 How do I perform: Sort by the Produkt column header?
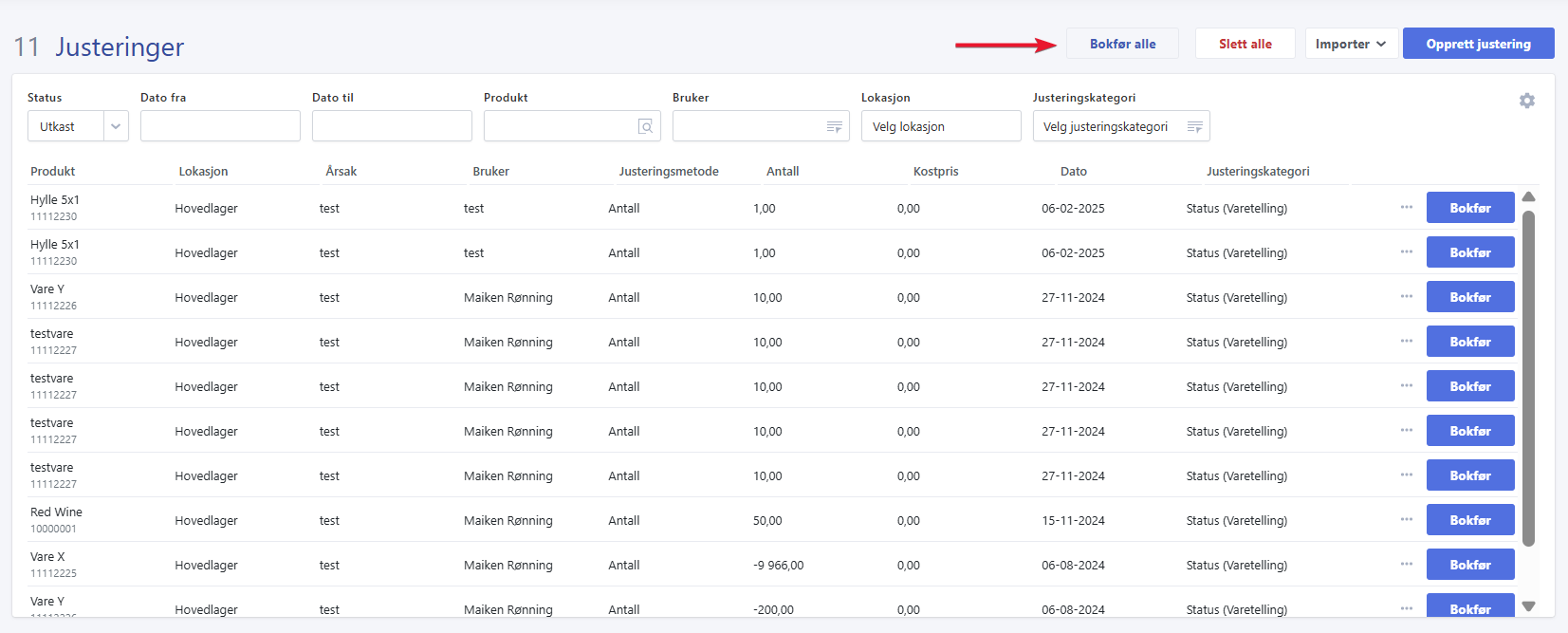53,172
